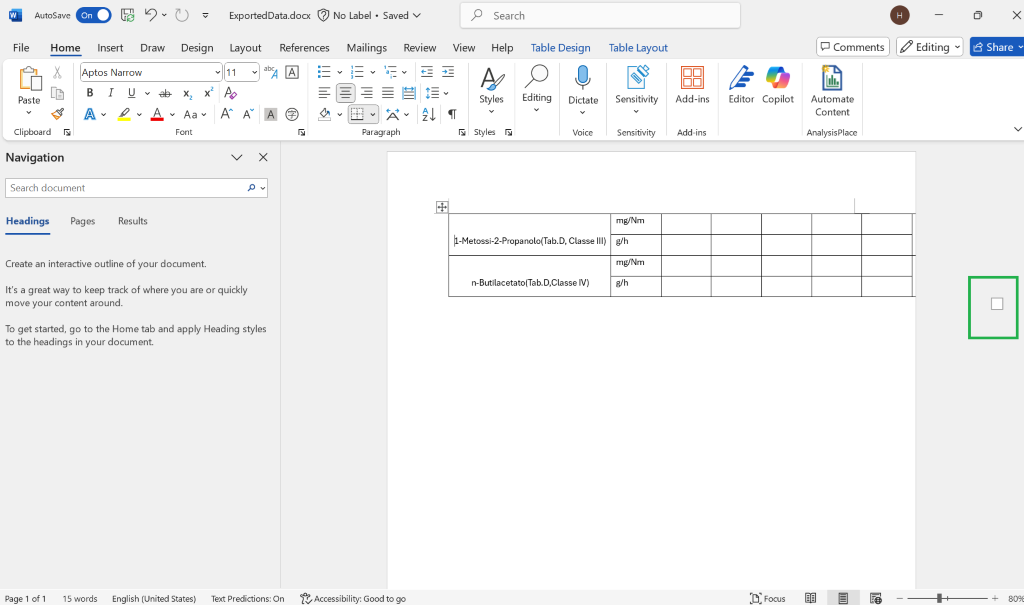The width and height of the screenshot is (1024, 605).
Task: Apply strikethrough formatting
Action: pos(165,93)
